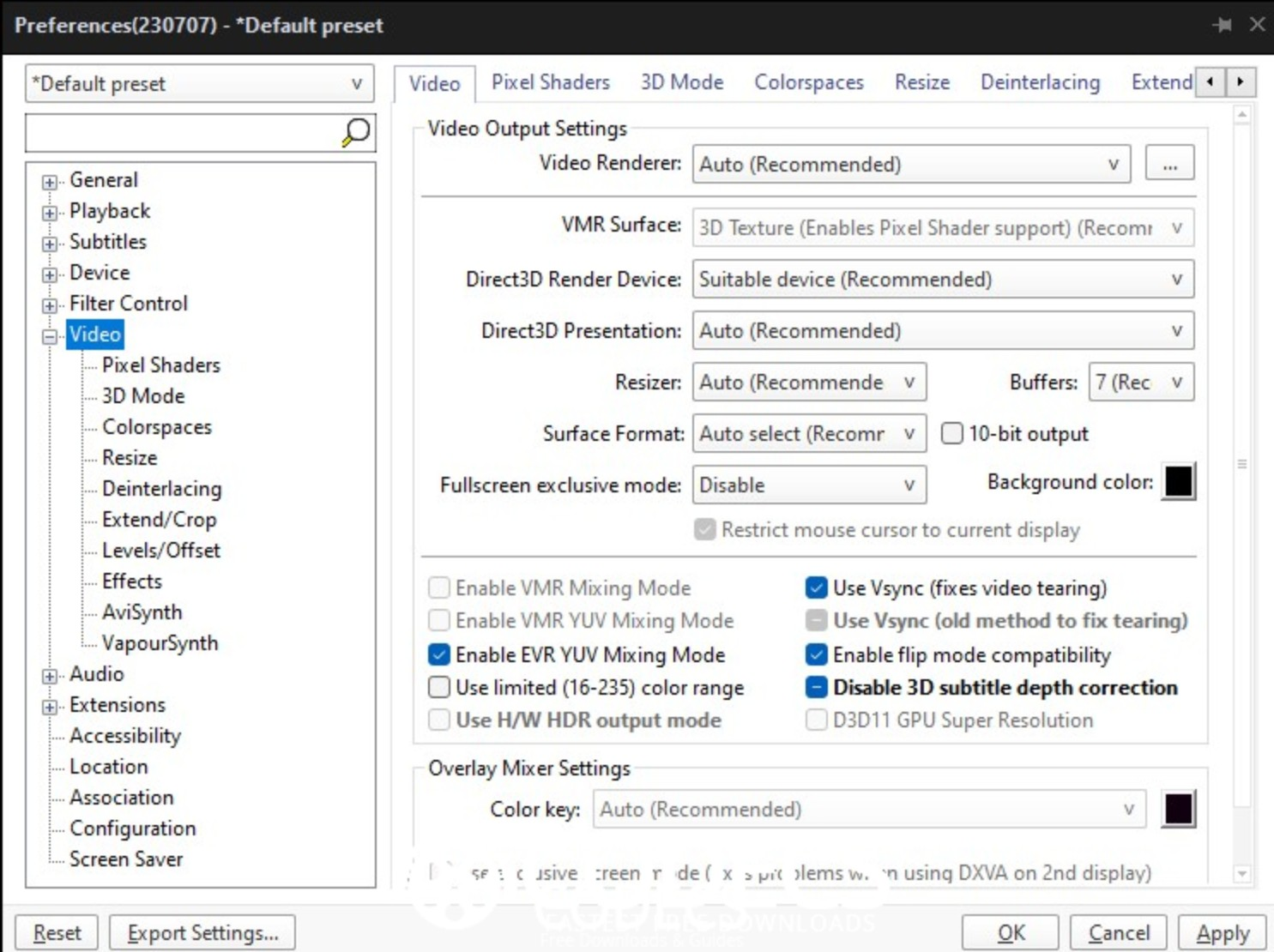Click the Cancel button
Image resolution: width=1274 pixels, height=952 pixels.
pyautogui.click(x=1119, y=932)
